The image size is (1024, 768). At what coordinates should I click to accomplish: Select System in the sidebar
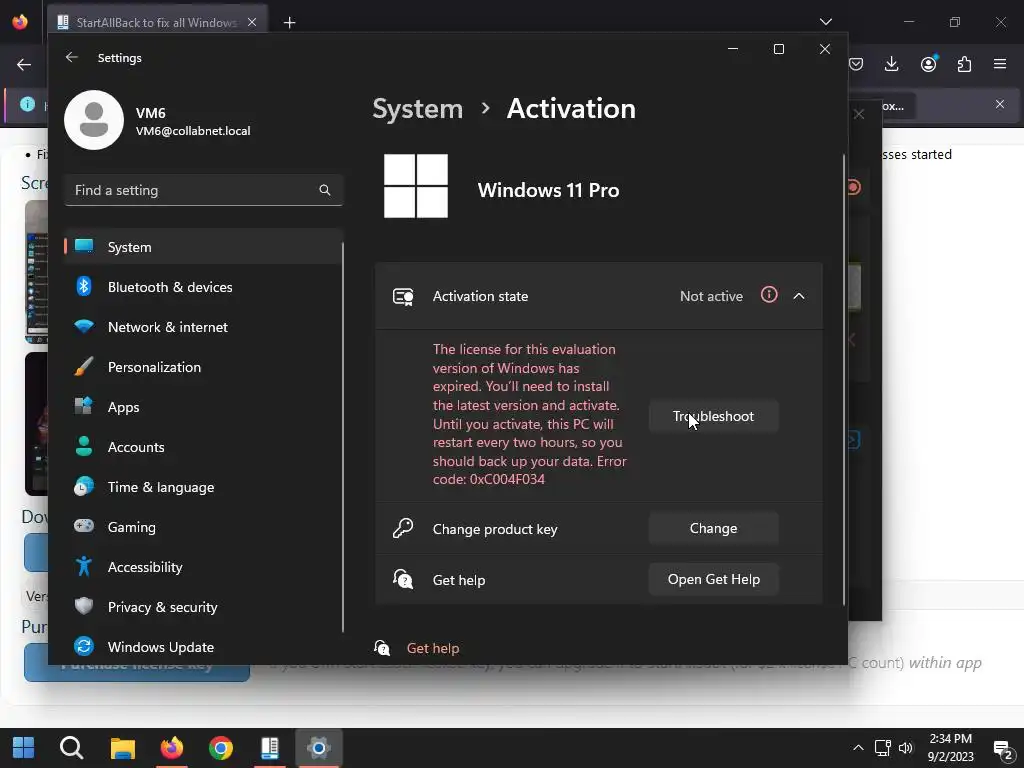[x=203, y=247]
